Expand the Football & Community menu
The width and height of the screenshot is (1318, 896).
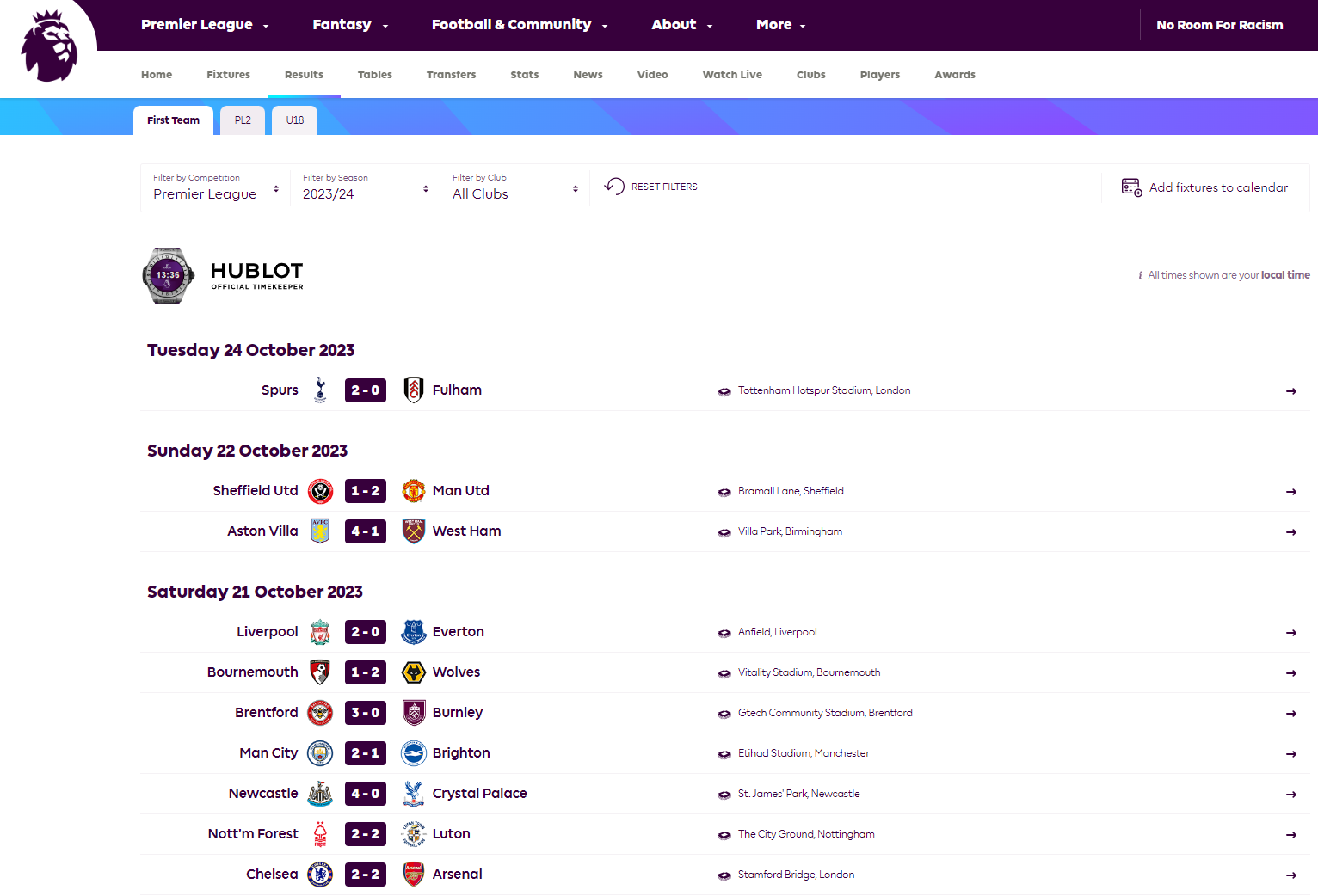[x=520, y=25]
